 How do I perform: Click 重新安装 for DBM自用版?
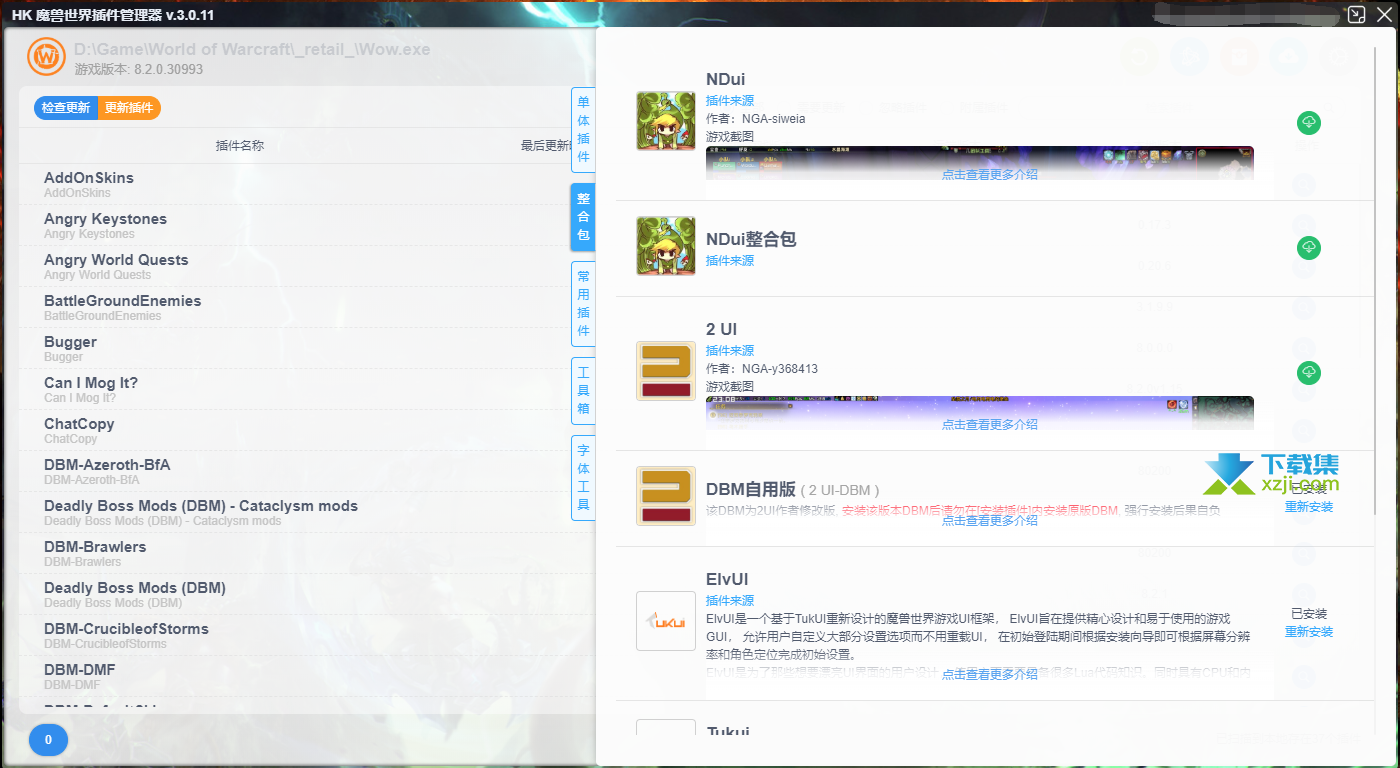[x=1309, y=507]
